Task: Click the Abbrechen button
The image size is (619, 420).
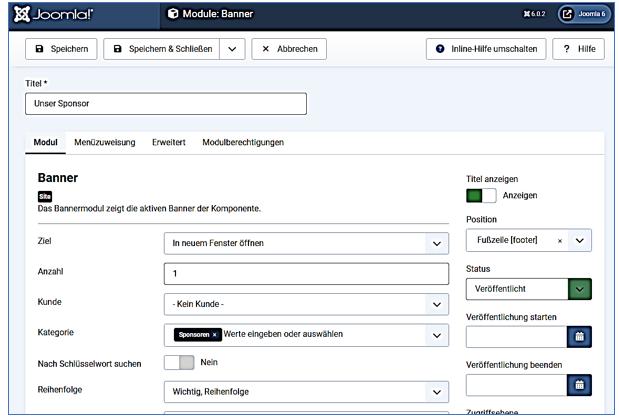Action: tap(288, 49)
